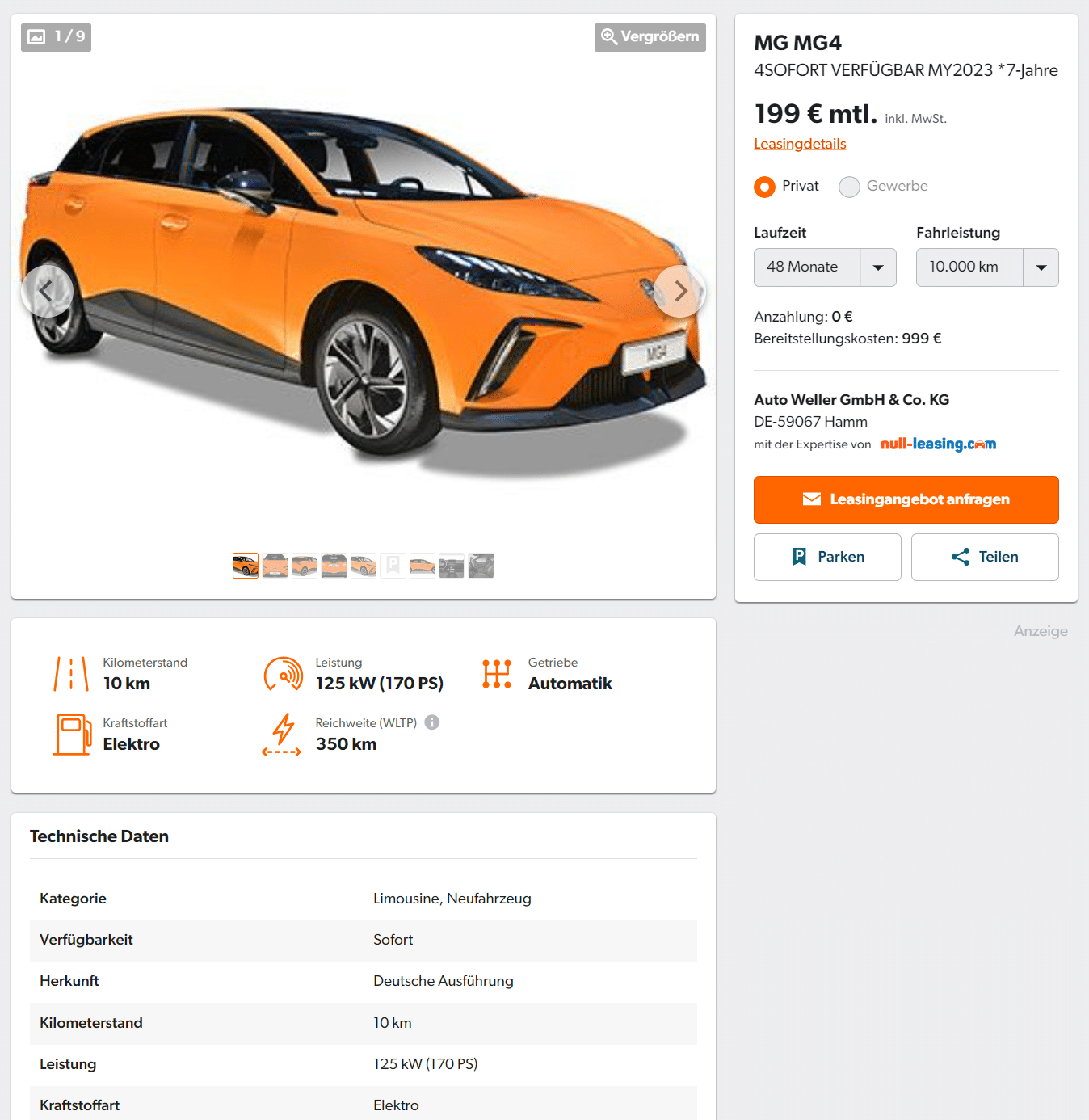
Task: Select sixth gallery thumbnail with P icon
Action: click(393, 566)
